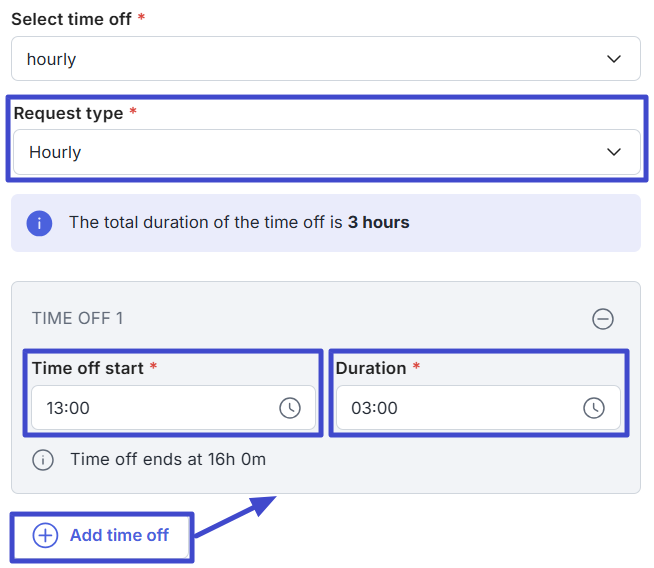Click the Duration field label
The width and height of the screenshot is (654, 568).
(x=371, y=368)
